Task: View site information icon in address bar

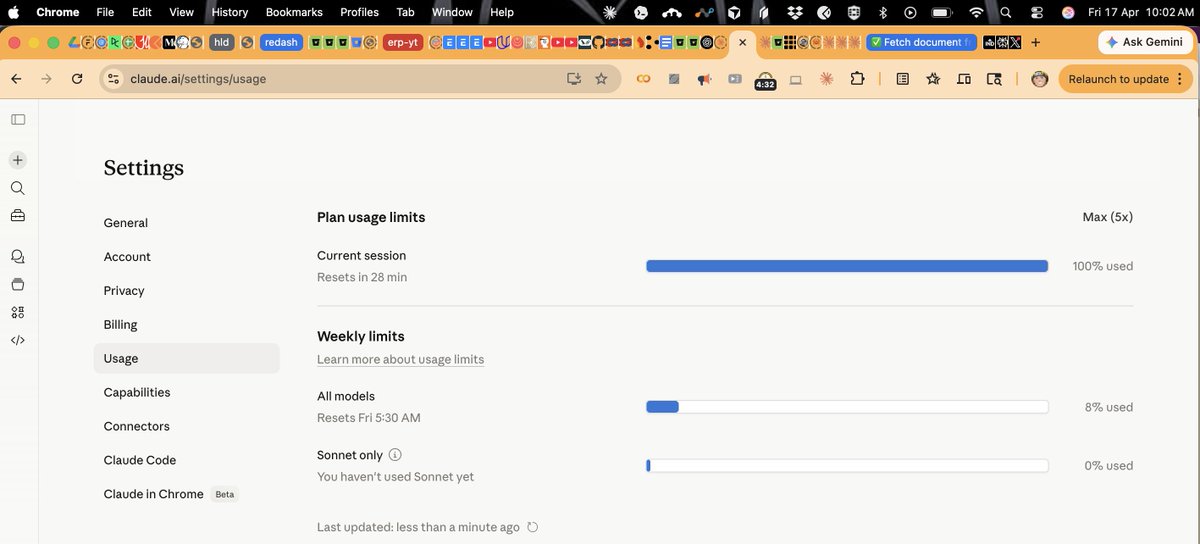Action: coord(113,79)
